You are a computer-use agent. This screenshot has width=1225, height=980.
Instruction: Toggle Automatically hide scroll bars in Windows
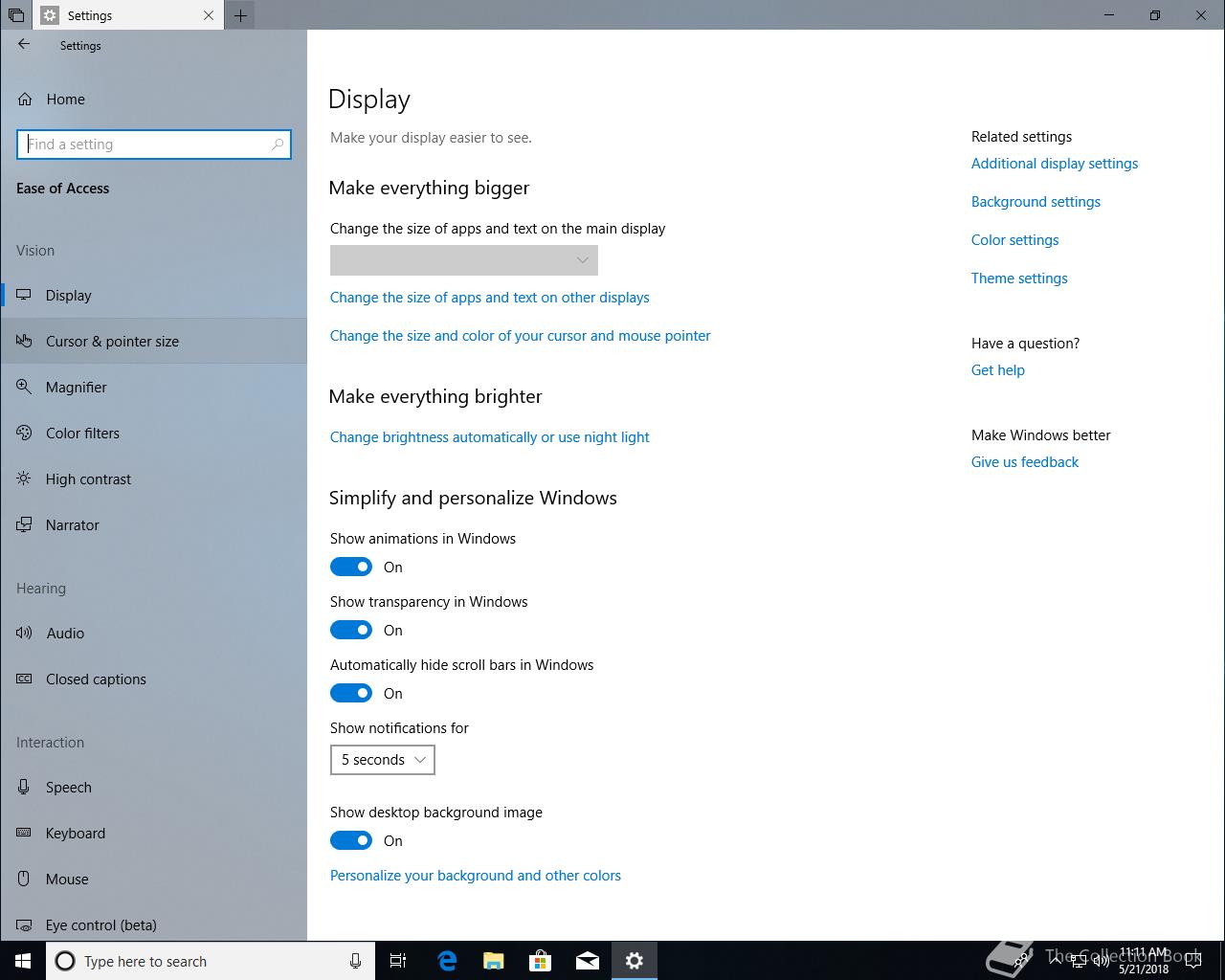351,693
